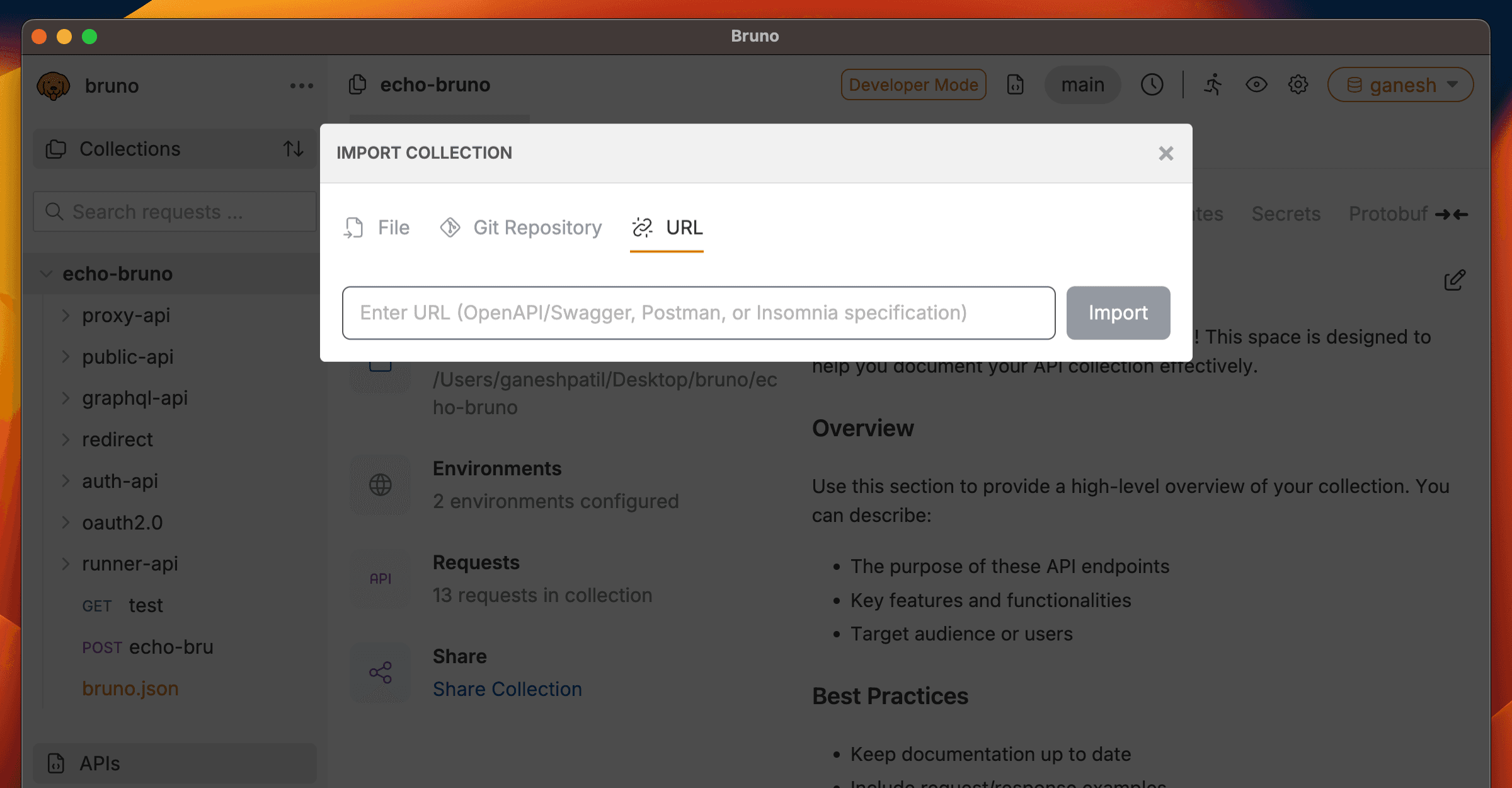Click the copy icon beside echo-bruno
Screen dimensions: 1512x788
tap(358, 83)
